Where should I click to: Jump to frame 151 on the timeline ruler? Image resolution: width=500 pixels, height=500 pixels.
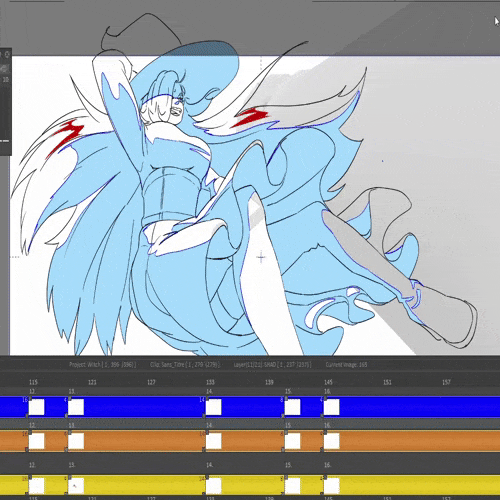coord(387,382)
